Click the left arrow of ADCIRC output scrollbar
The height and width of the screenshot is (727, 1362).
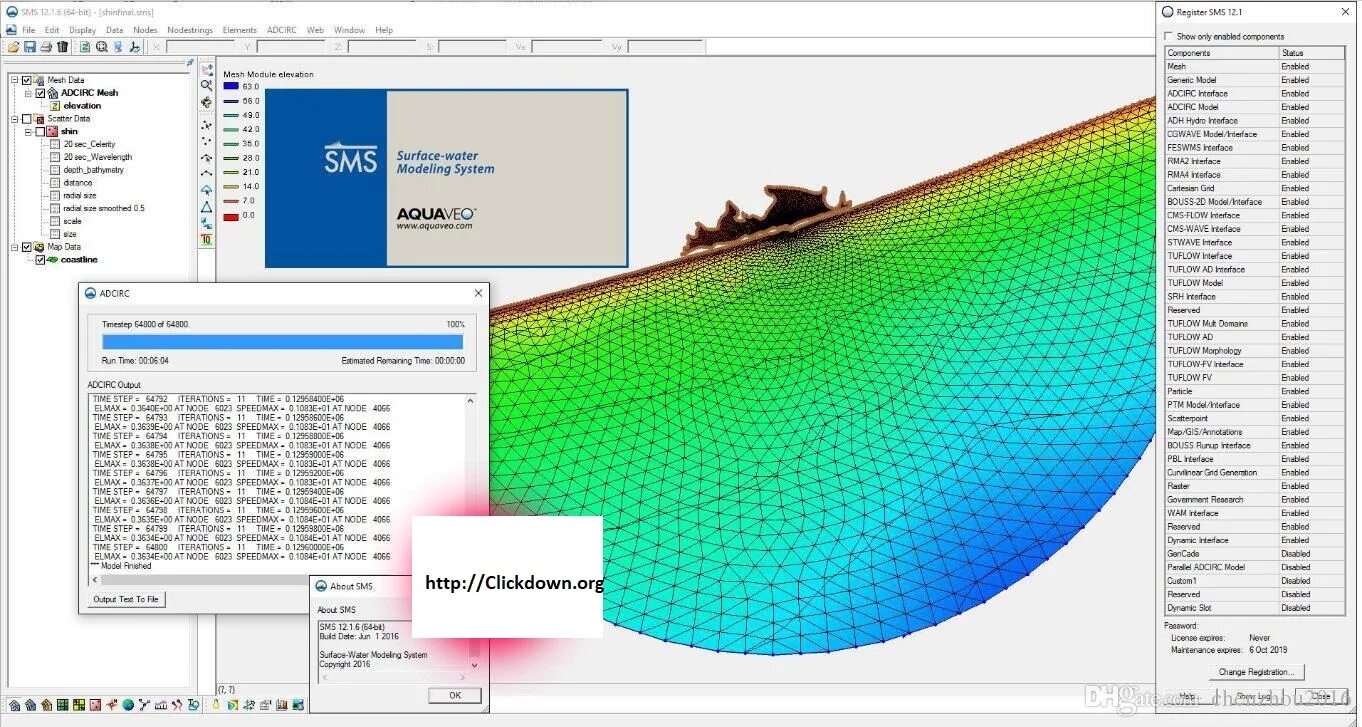(x=95, y=579)
